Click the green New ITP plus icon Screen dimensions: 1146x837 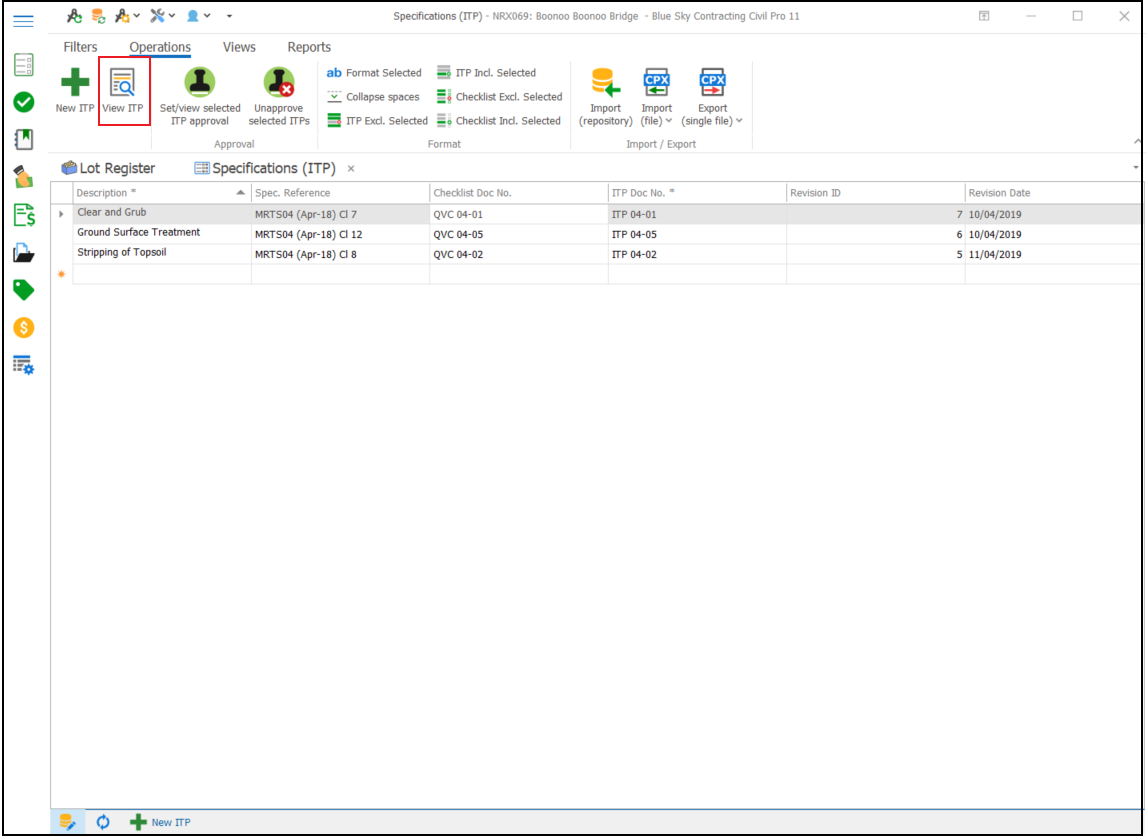pyautogui.click(x=75, y=83)
